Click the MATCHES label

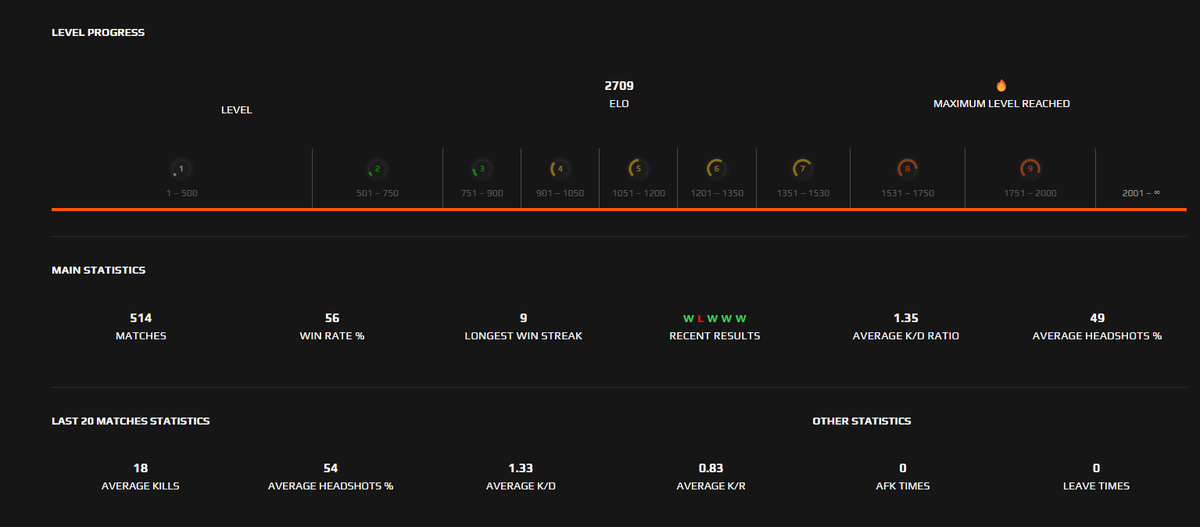[141, 336]
